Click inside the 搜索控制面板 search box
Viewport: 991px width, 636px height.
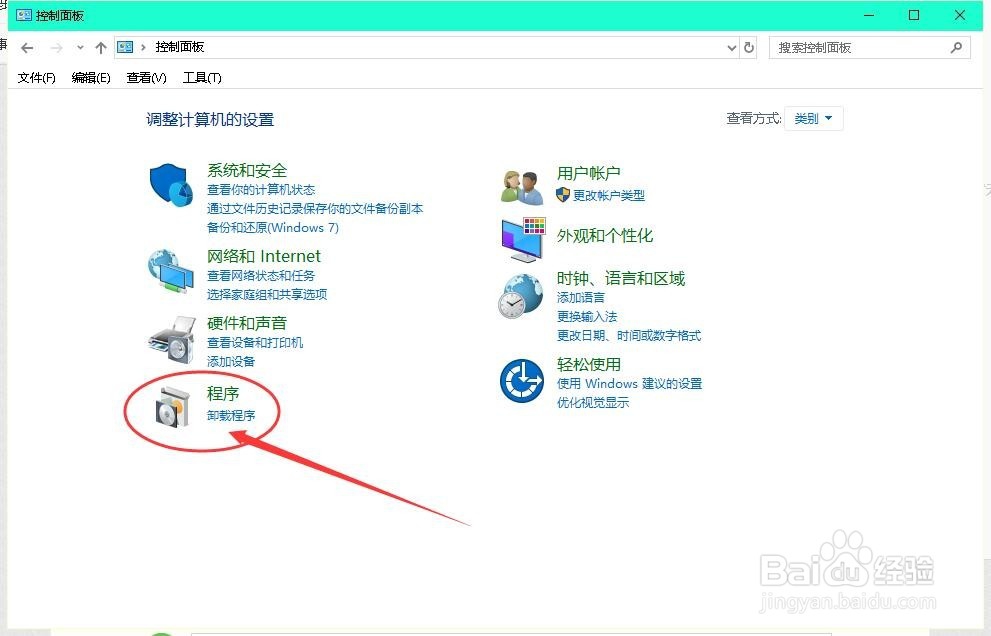tap(860, 46)
